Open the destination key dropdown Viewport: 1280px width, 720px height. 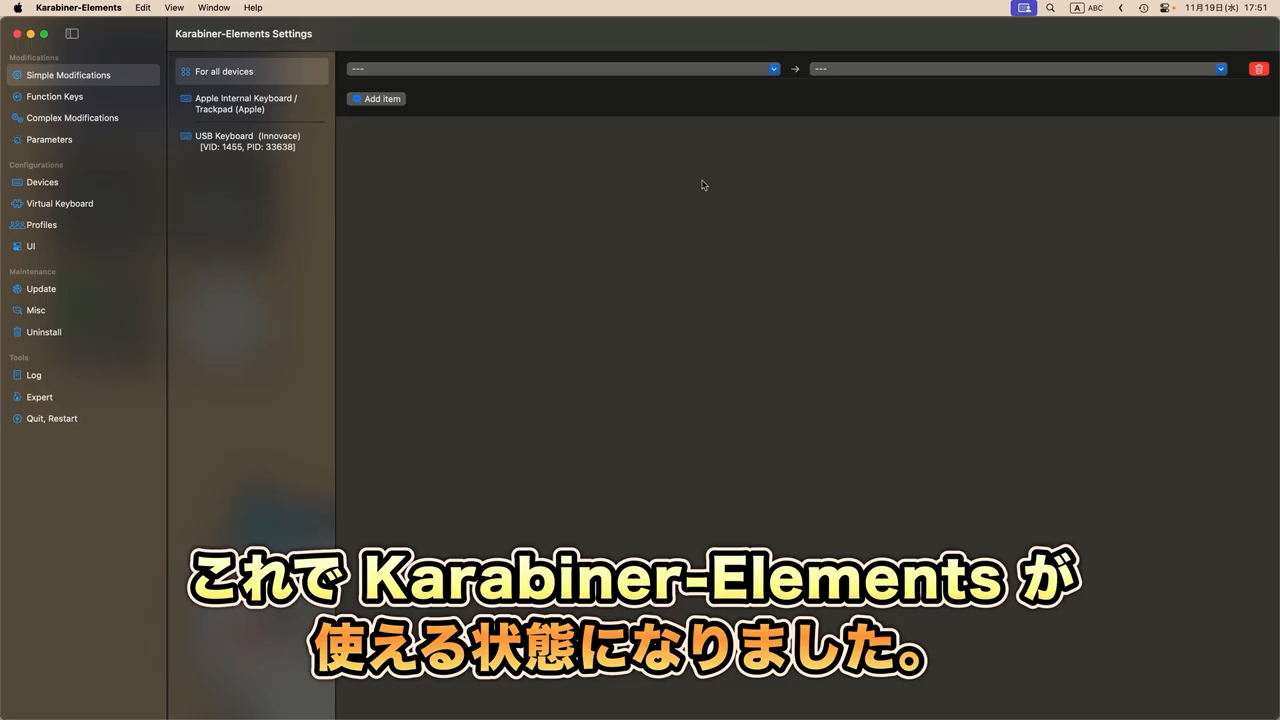pyautogui.click(x=1018, y=69)
